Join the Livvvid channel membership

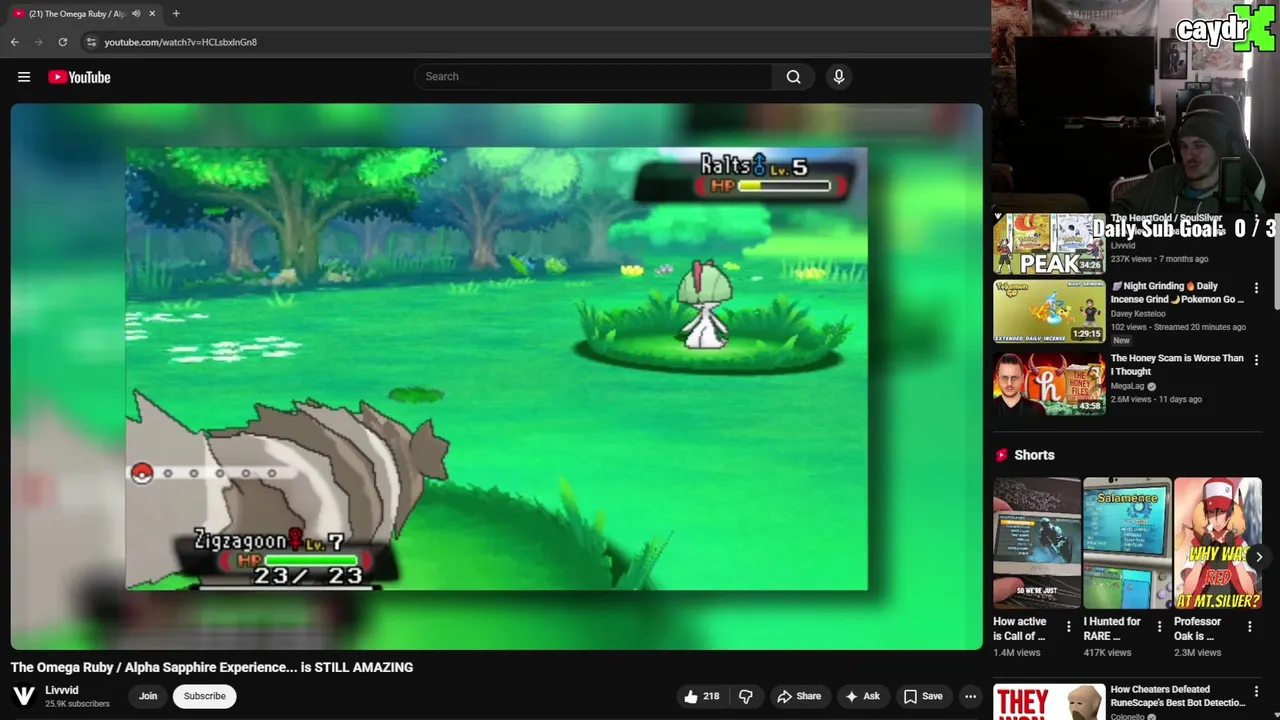tap(148, 696)
